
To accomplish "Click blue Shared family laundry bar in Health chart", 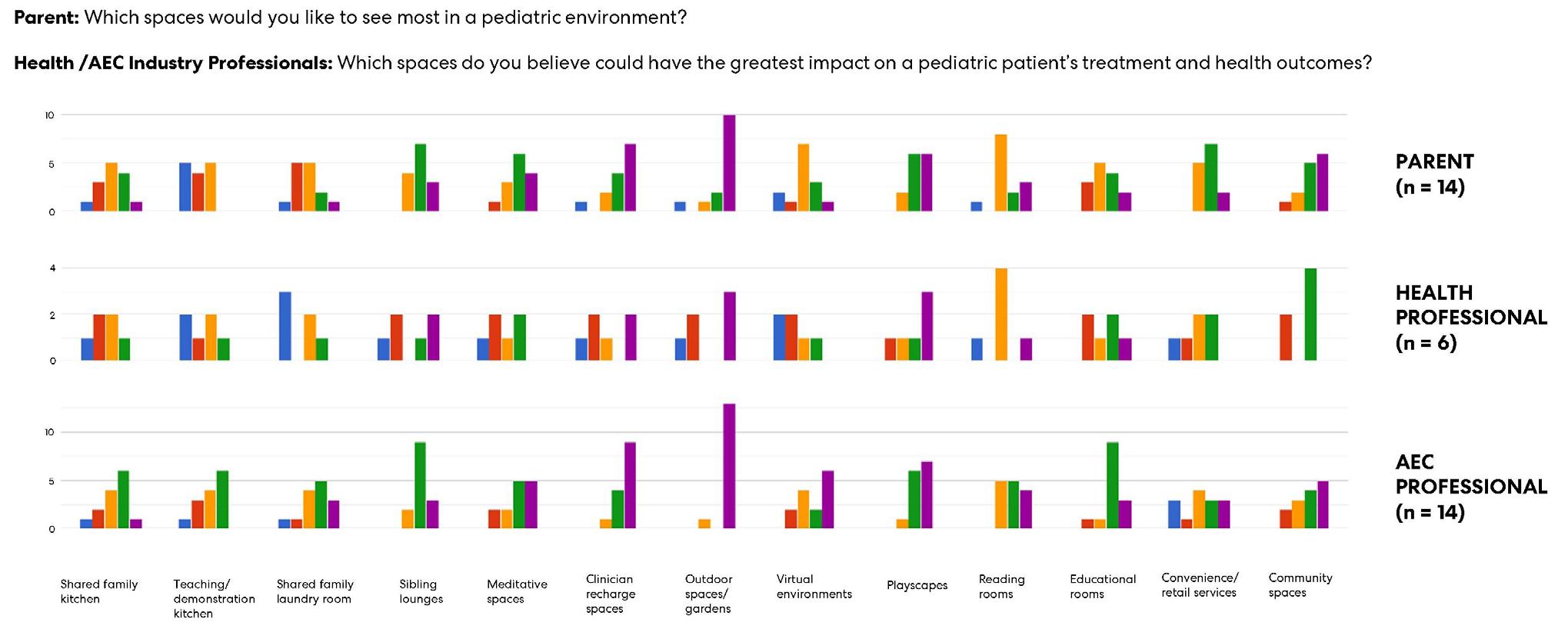I will coord(285,326).
